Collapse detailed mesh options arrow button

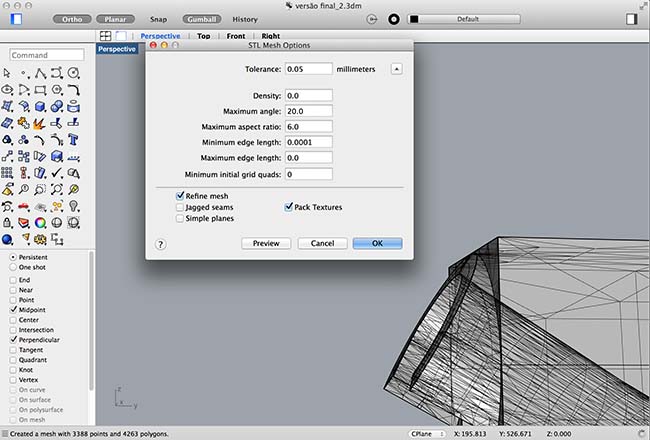396,69
